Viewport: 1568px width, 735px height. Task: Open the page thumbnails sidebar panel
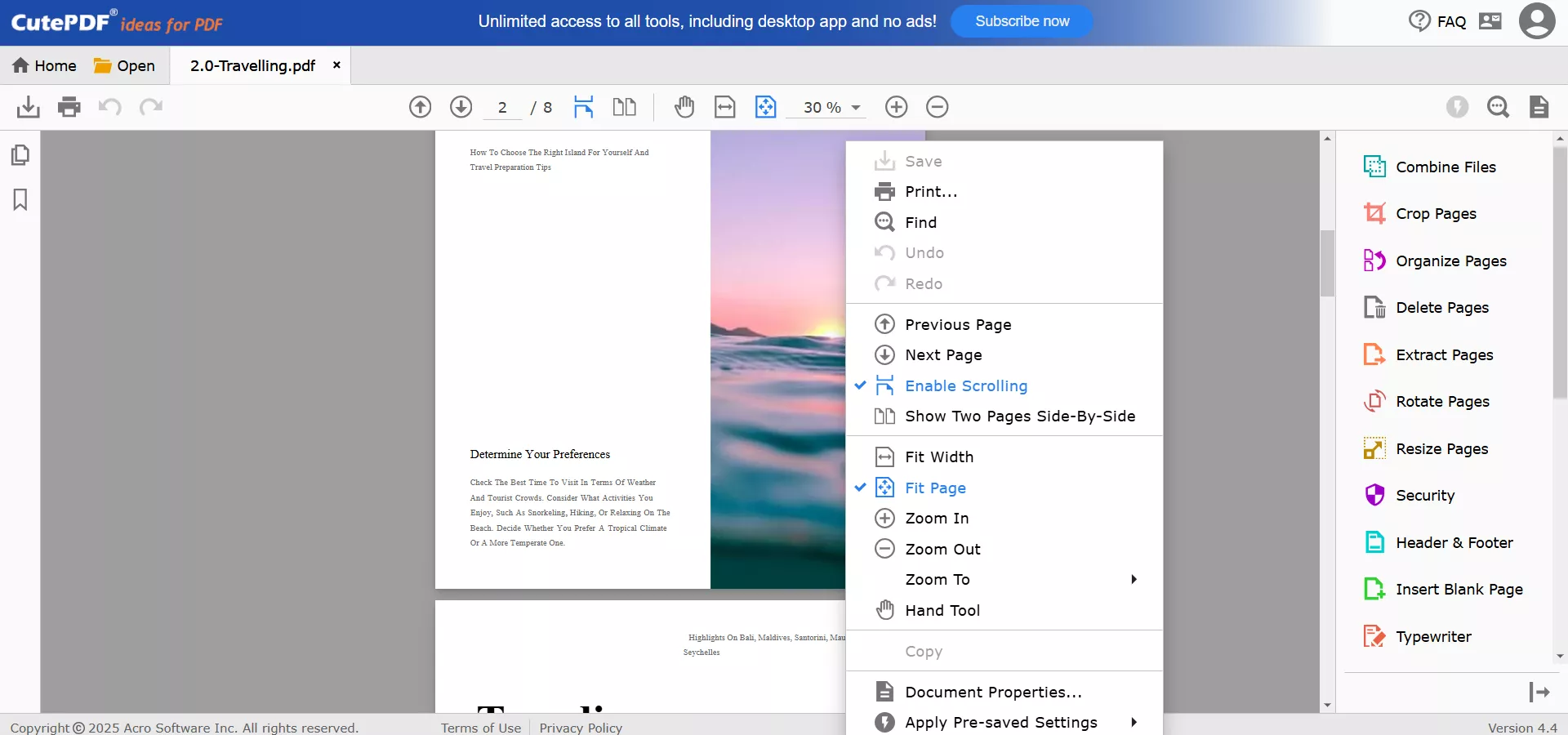click(20, 154)
